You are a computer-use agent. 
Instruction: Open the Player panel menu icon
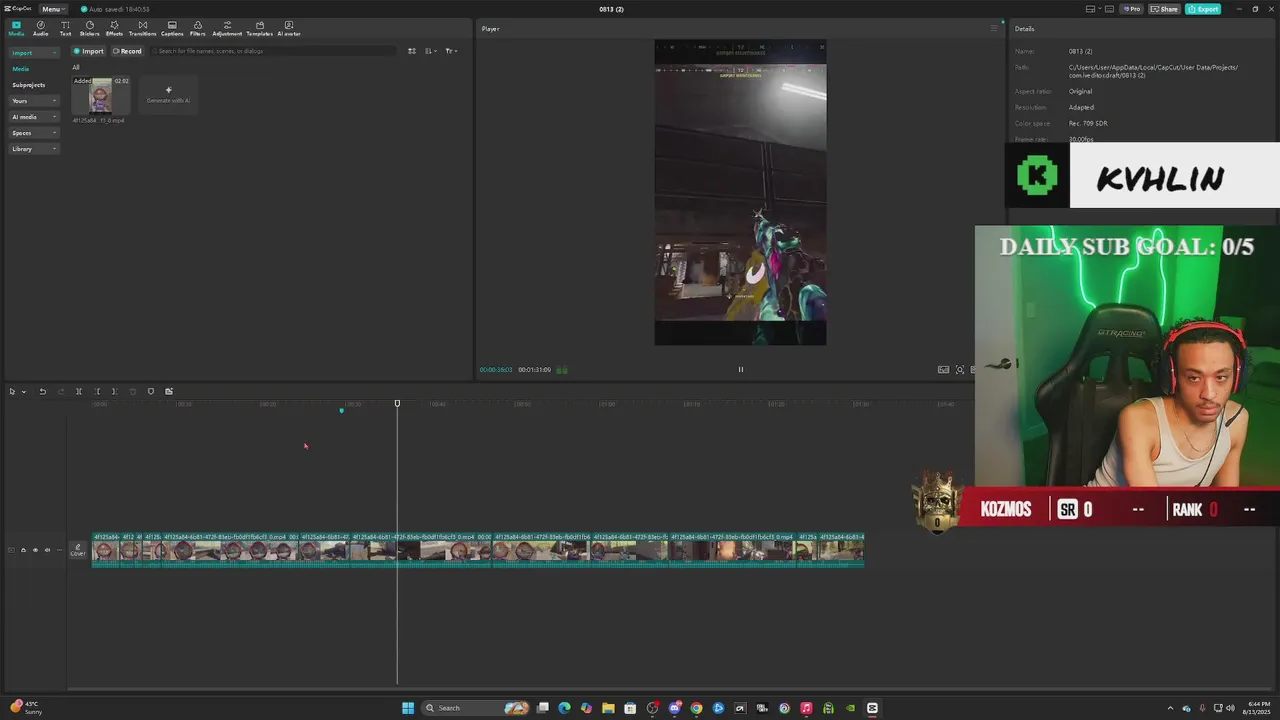pyautogui.click(x=994, y=28)
